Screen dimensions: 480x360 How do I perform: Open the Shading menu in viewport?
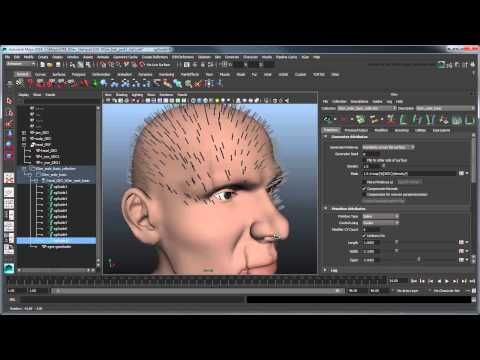[121, 95]
